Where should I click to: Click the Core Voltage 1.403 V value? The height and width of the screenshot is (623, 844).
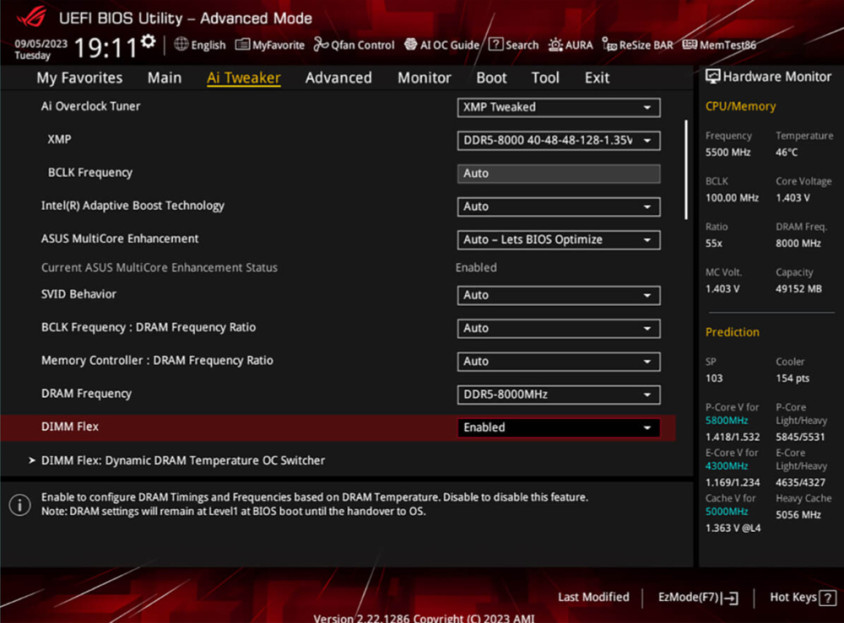(x=792, y=198)
